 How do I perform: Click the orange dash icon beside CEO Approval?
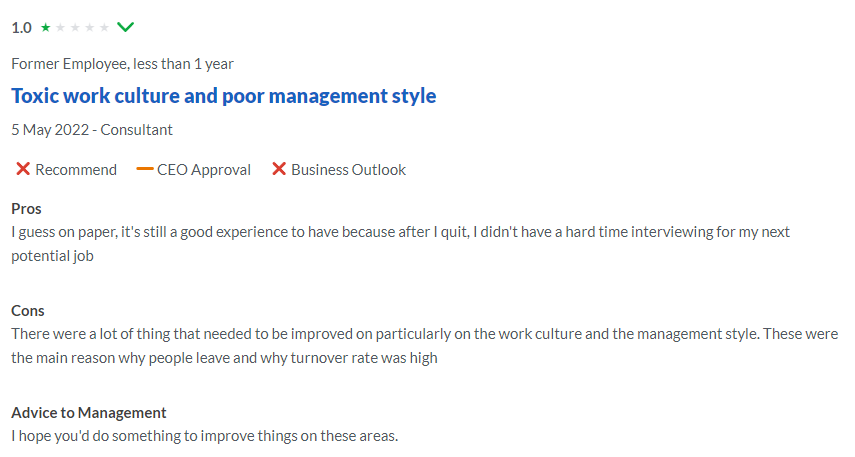point(144,170)
